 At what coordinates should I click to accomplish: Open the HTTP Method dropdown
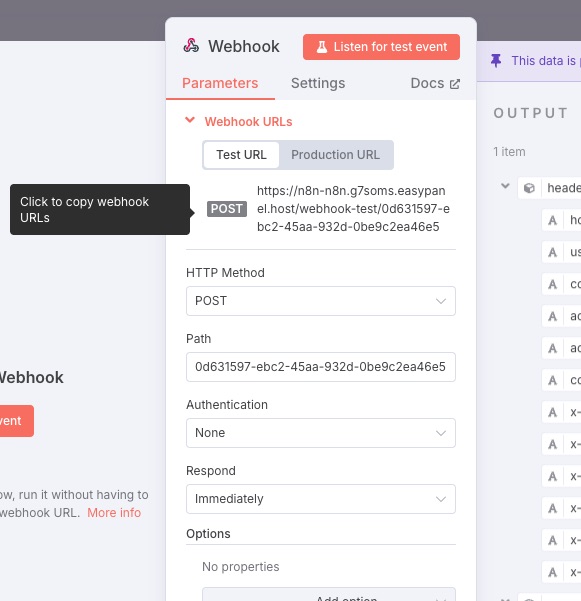tap(321, 301)
